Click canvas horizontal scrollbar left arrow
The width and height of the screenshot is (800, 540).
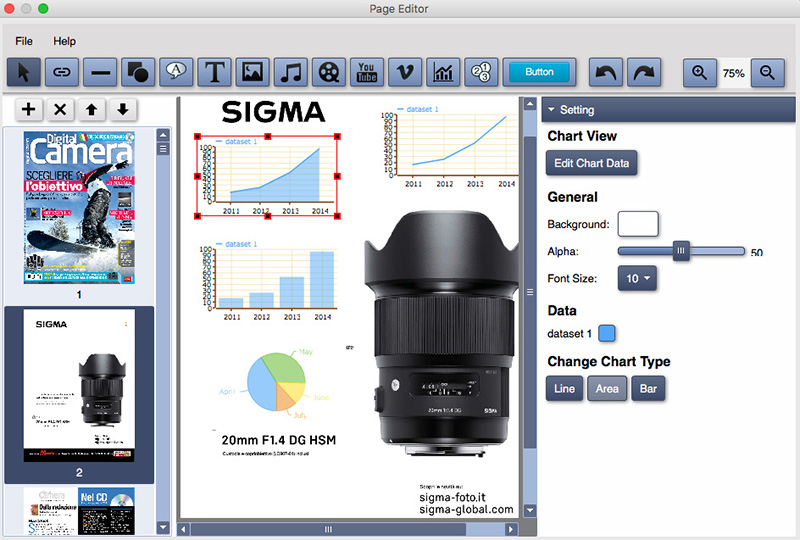tap(184, 529)
